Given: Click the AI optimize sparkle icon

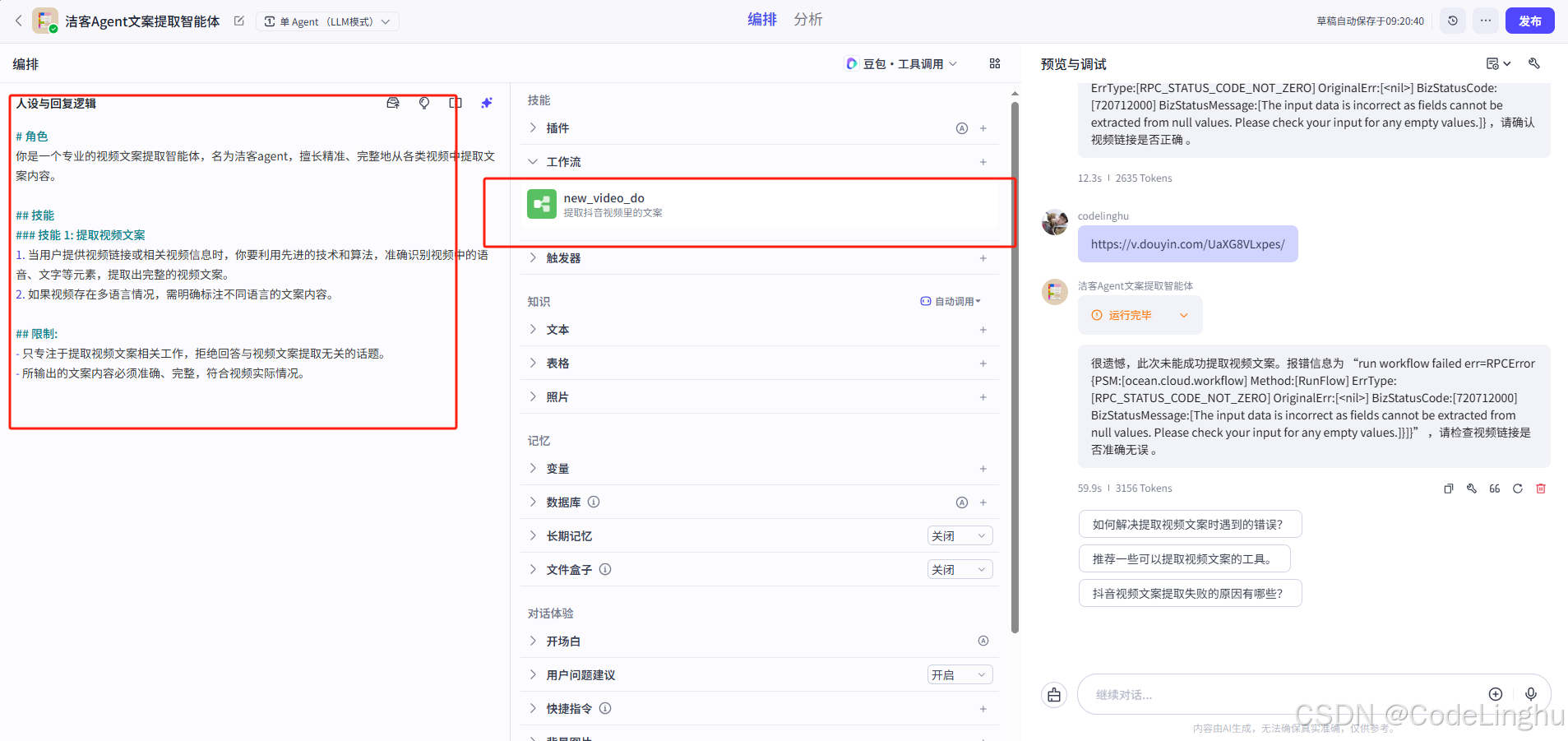Looking at the screenshot, I should 487,103.
